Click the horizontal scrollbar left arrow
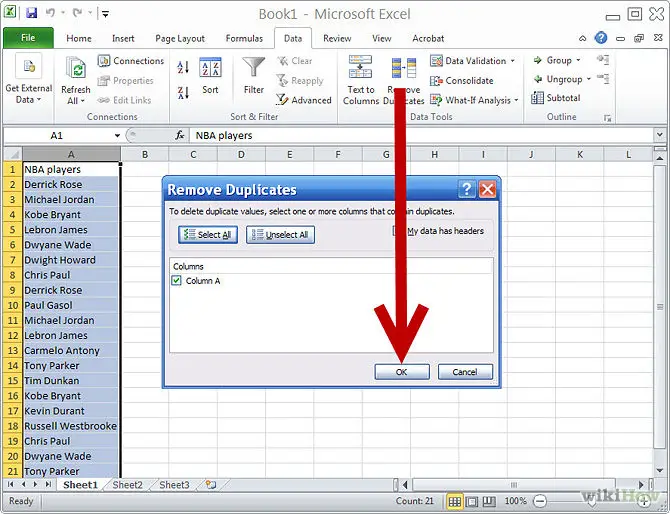Image resolution: width=670 pixels, height=514 pixels. coord(405,485)
